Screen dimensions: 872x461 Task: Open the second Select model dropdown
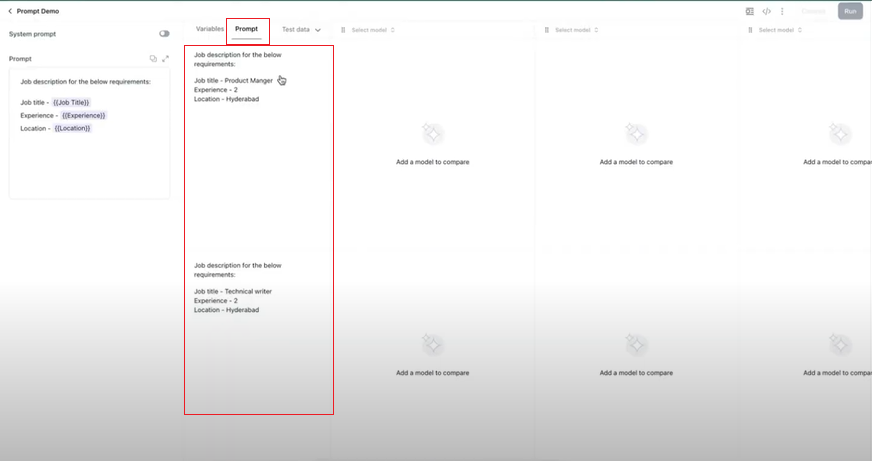(x=577, y=30)
